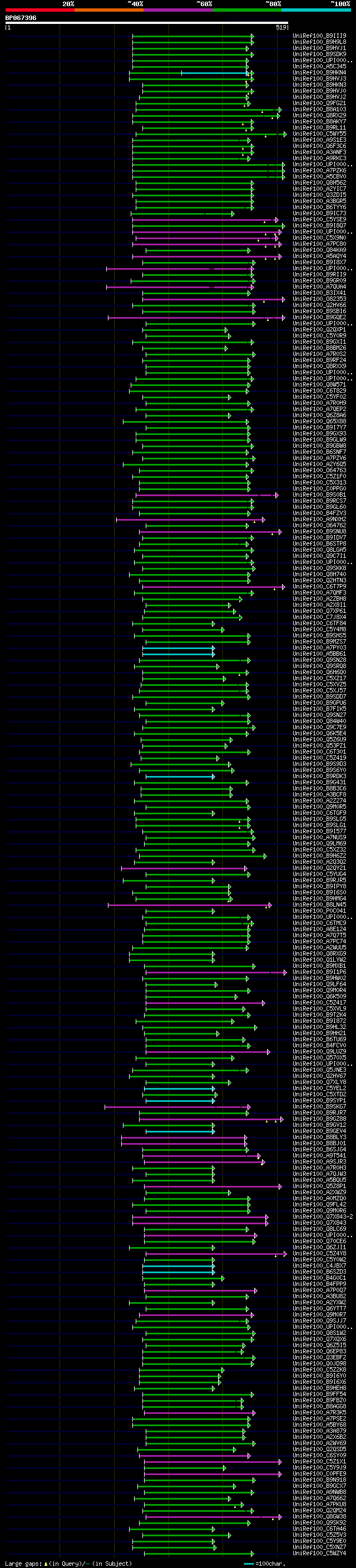Select hit UniRef100_B7FIK5
Screen dimensions: 356x1568
[319, 709]
